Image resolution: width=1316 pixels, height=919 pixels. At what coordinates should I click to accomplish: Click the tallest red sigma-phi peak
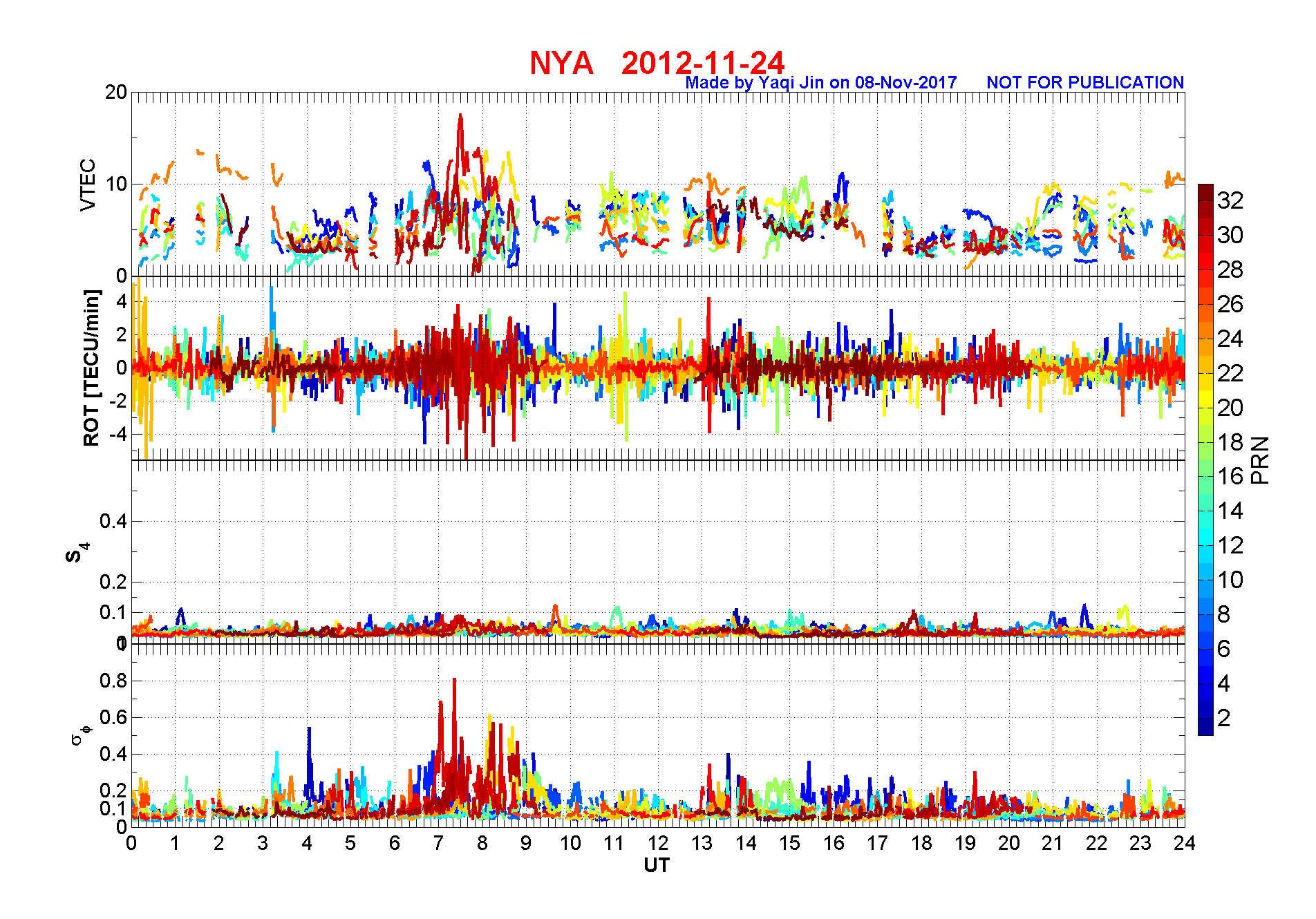(454, 682)
